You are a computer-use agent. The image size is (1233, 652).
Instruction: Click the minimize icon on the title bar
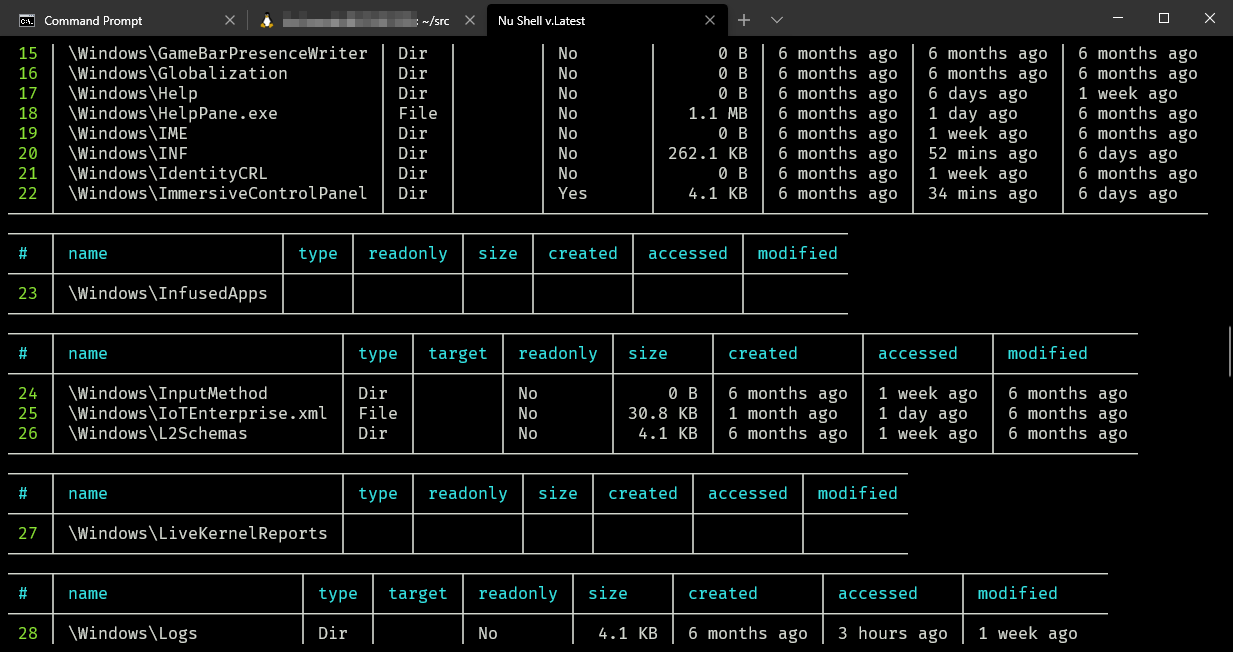point(1118,19)
